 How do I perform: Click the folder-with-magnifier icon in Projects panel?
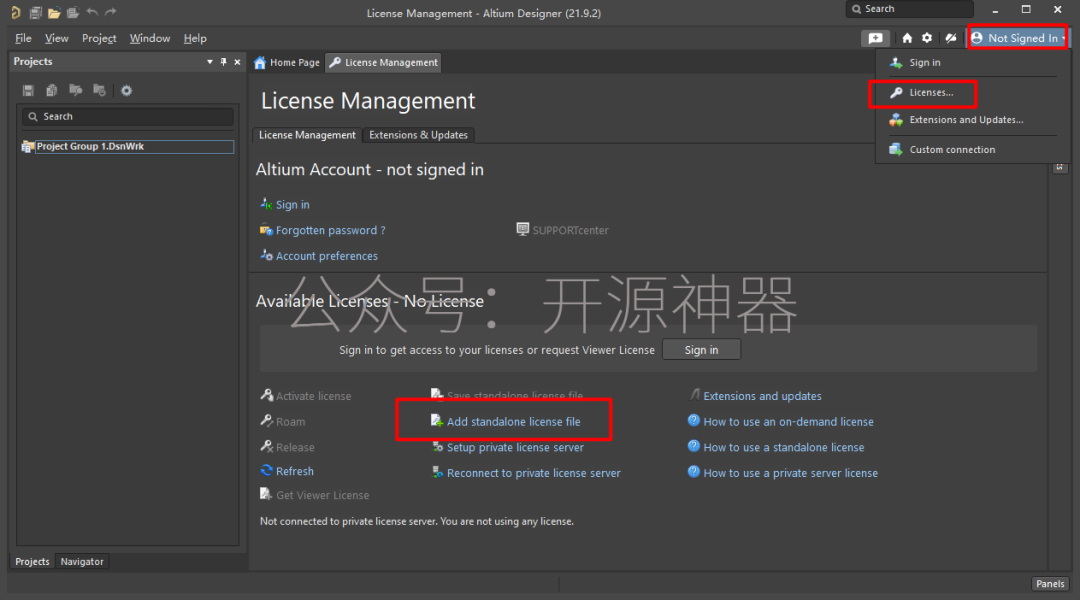point(76,90)
